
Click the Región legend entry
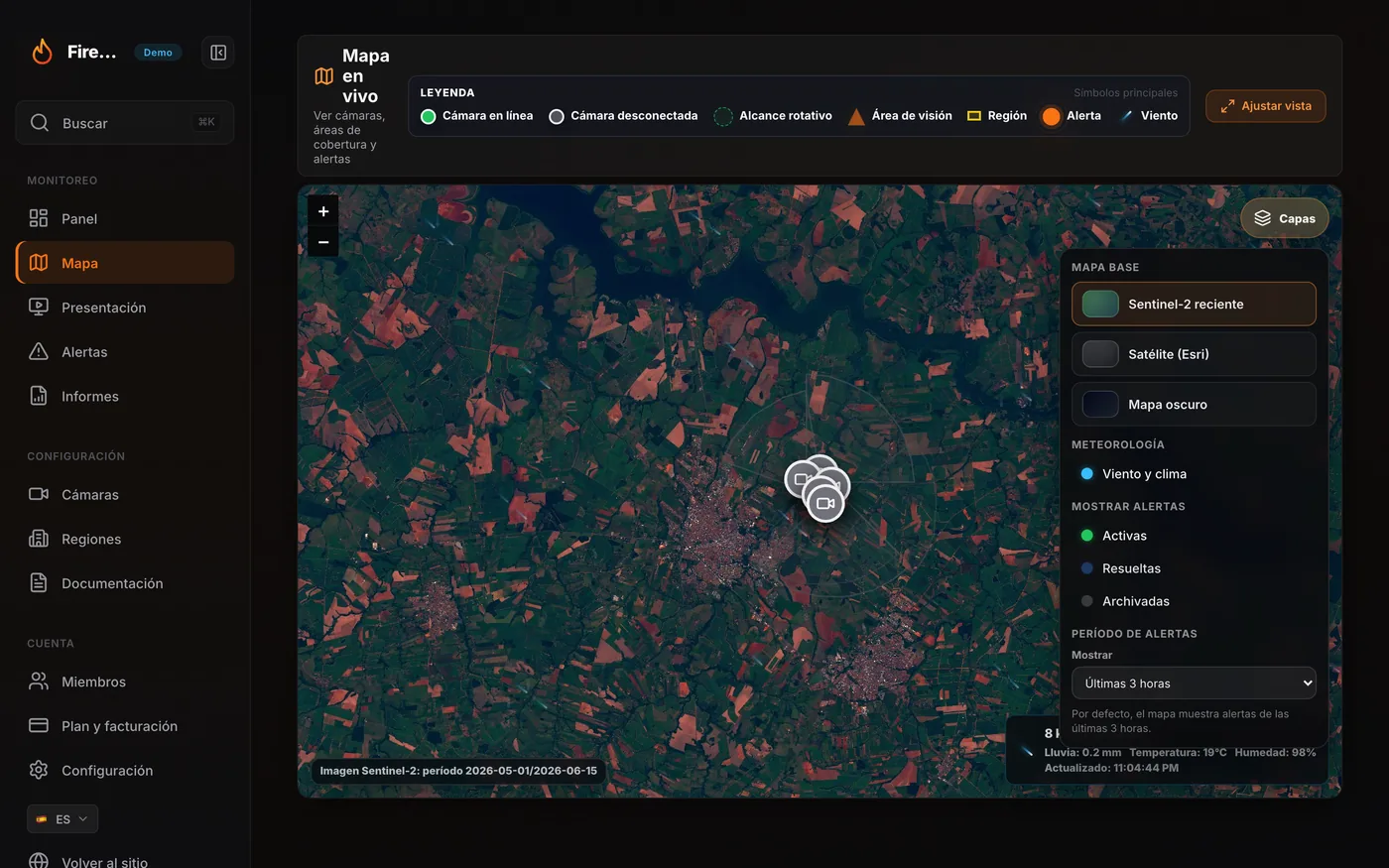tap(997, 116)
